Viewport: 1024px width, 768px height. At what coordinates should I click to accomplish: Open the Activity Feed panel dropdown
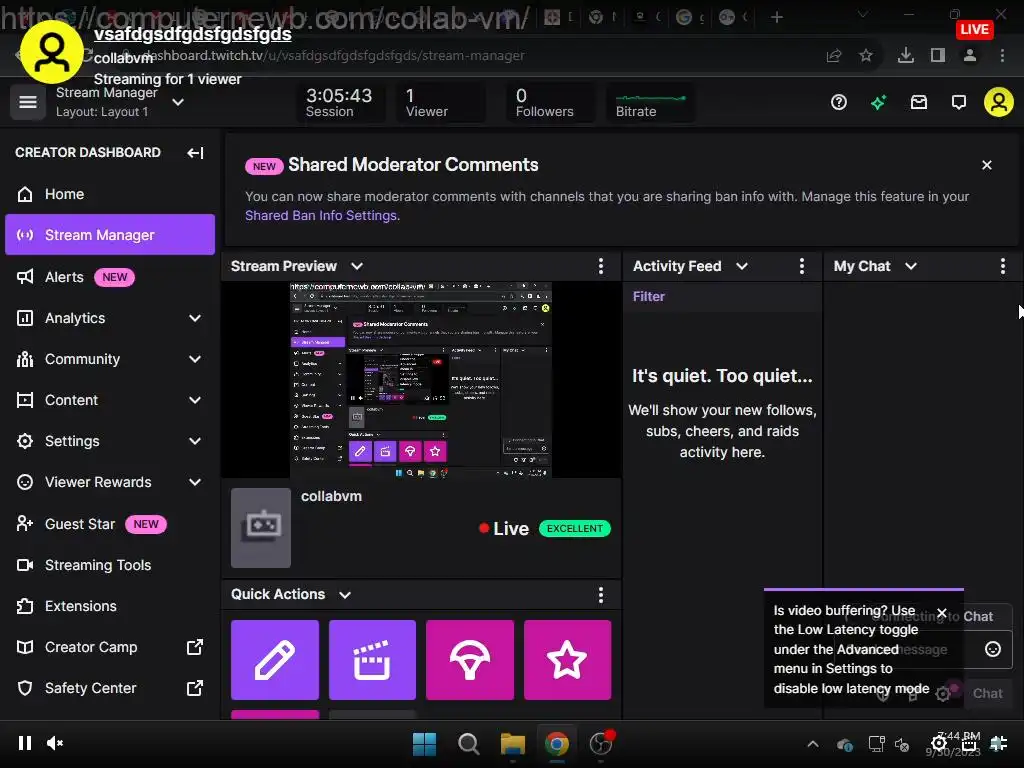pos(742,266)
